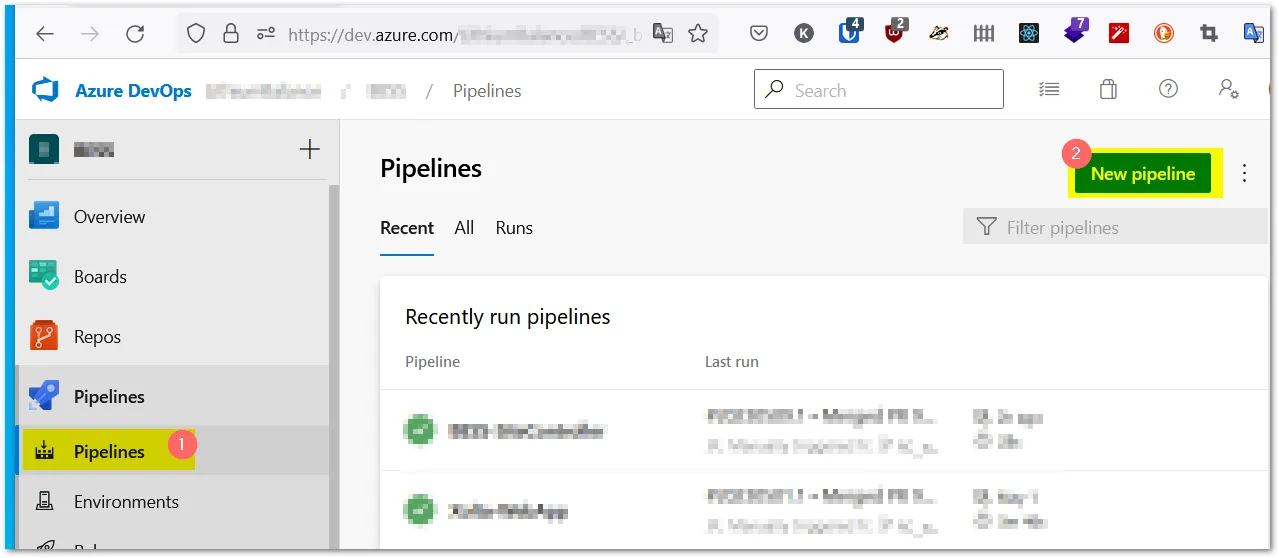The image size is (1279, 558).
Task: Switch to the Recent tab
Action: point(407,228)
